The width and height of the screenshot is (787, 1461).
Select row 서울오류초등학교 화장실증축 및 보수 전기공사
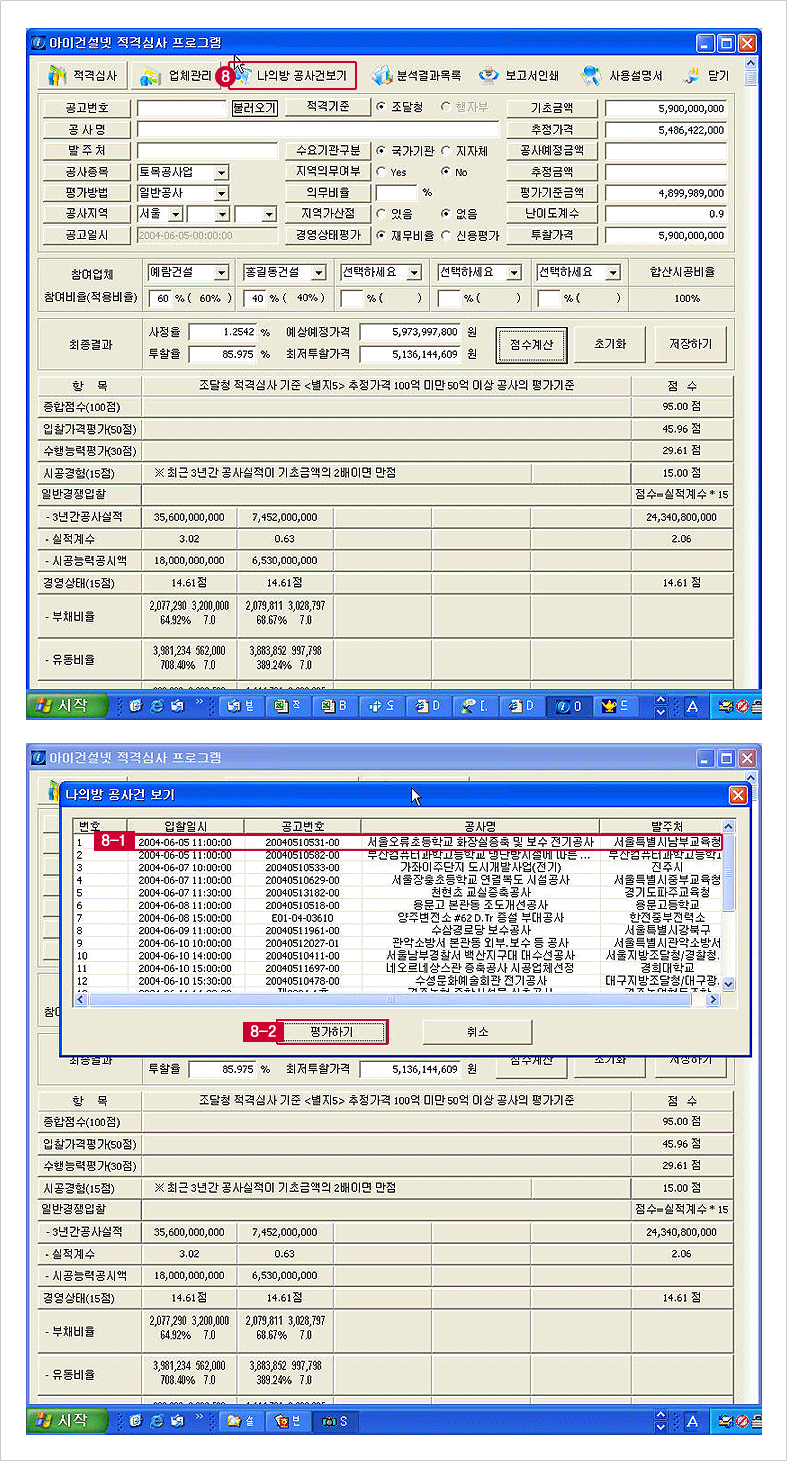click(x=398, y=842)
